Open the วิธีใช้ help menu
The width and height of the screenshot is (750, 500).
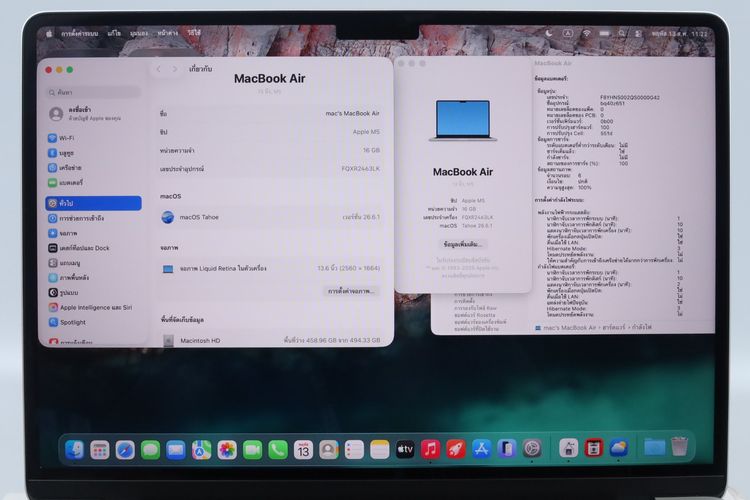(x=194, y=32)
